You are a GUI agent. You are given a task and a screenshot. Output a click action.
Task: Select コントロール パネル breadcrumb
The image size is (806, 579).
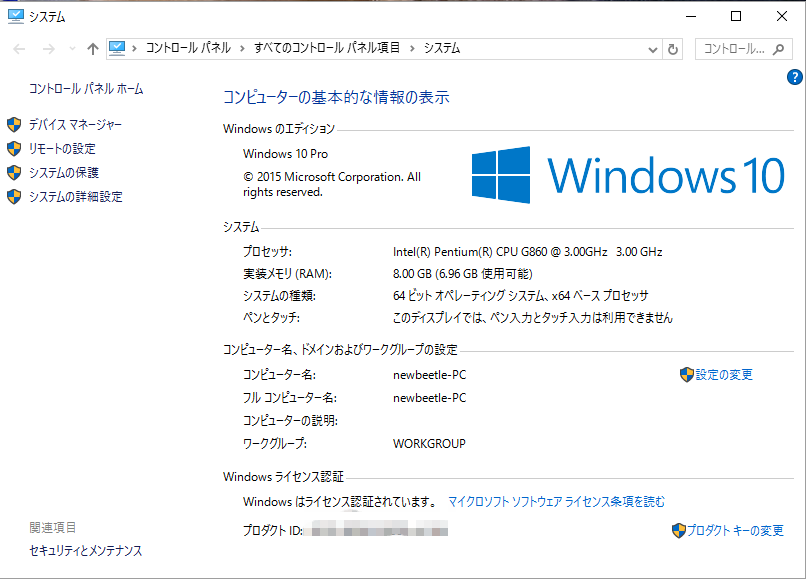click(x=188, y=48)
